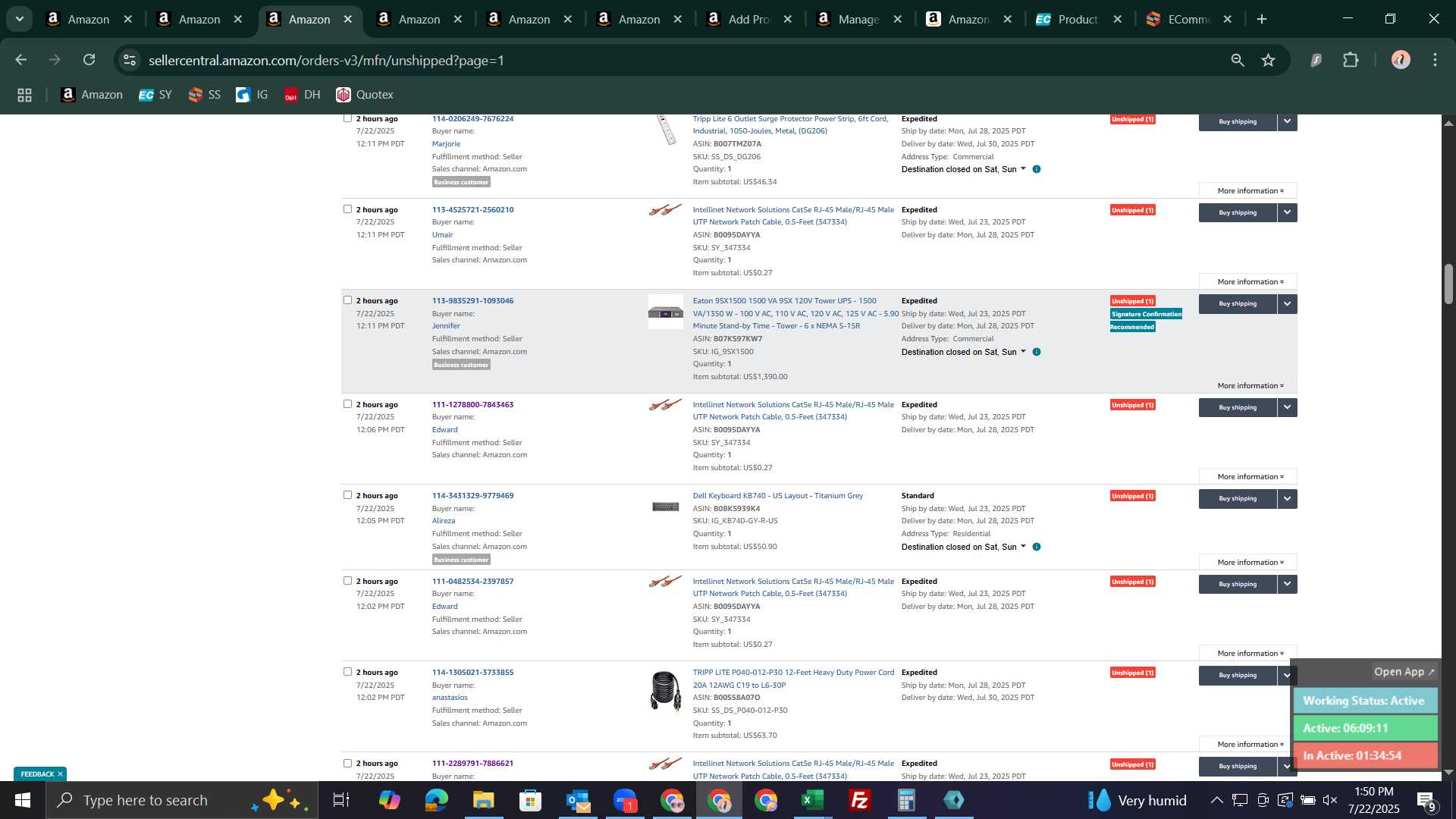Viewport: 1456px width, 819px height.
Task: Open the tab search chevron at top left
Action: pyautogui.click(x=20, y=20)
